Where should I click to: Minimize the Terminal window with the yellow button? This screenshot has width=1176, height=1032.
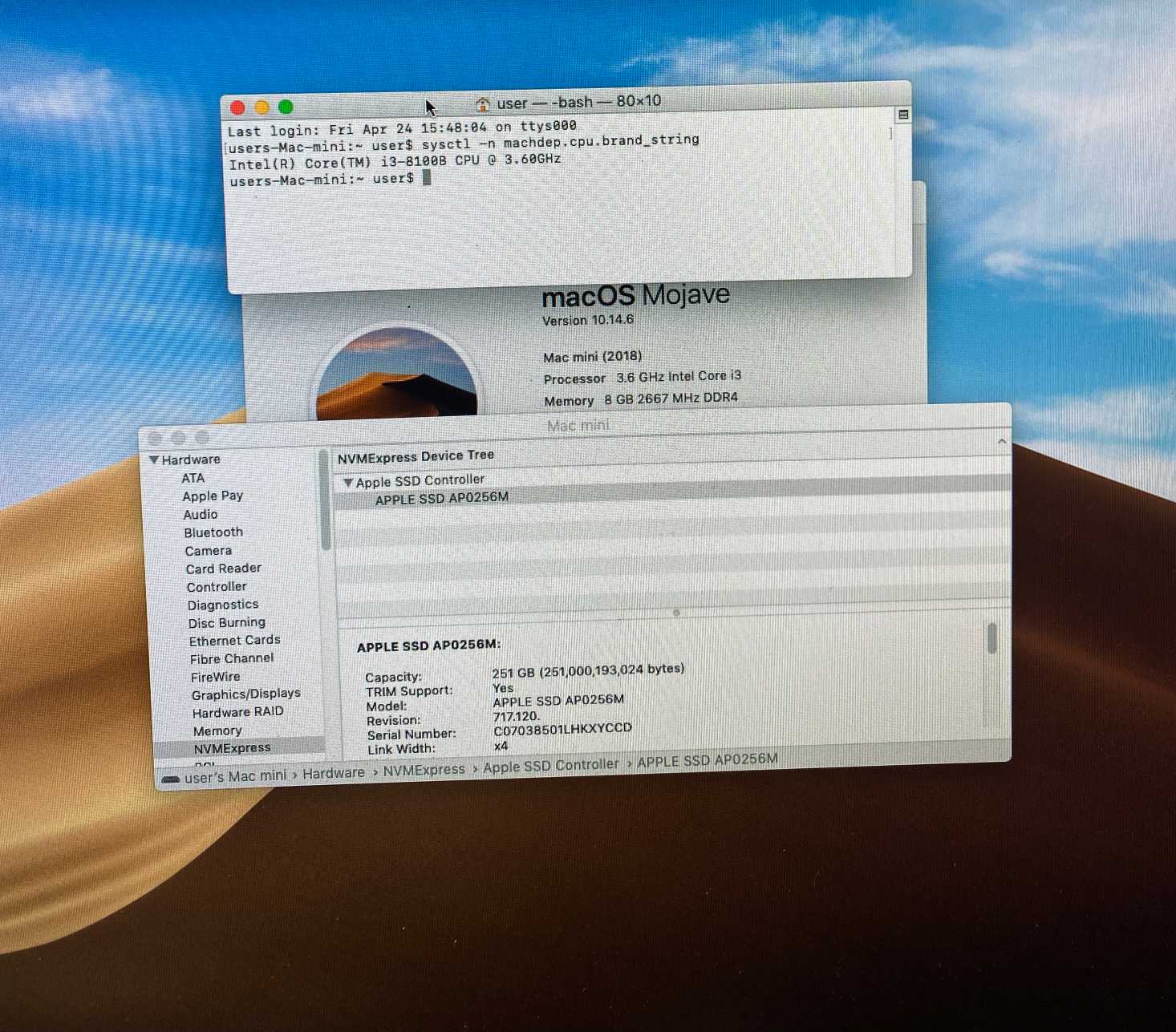click(262, 107)
